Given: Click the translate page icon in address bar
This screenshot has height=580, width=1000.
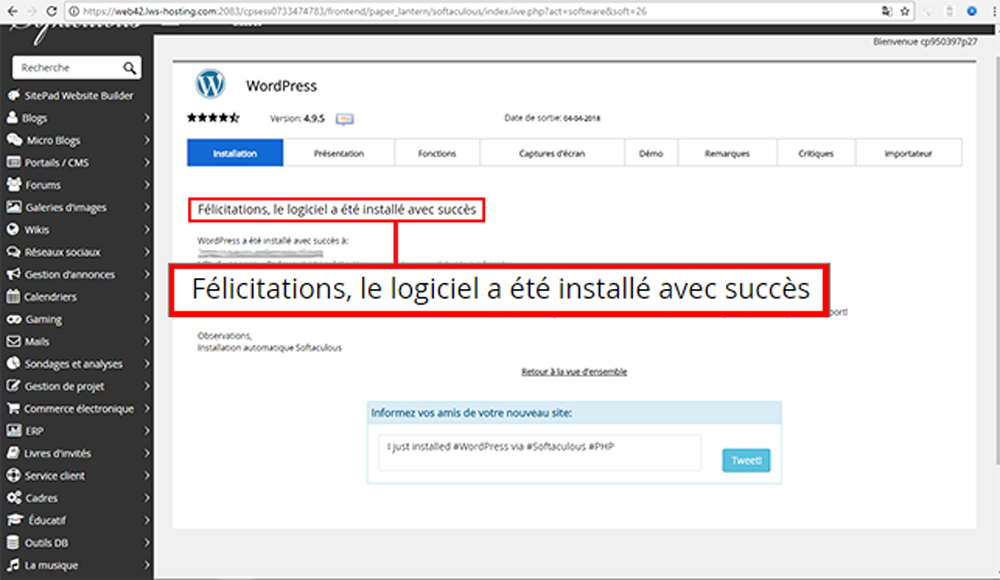Looking at the screenshot, I should (886, 11).
